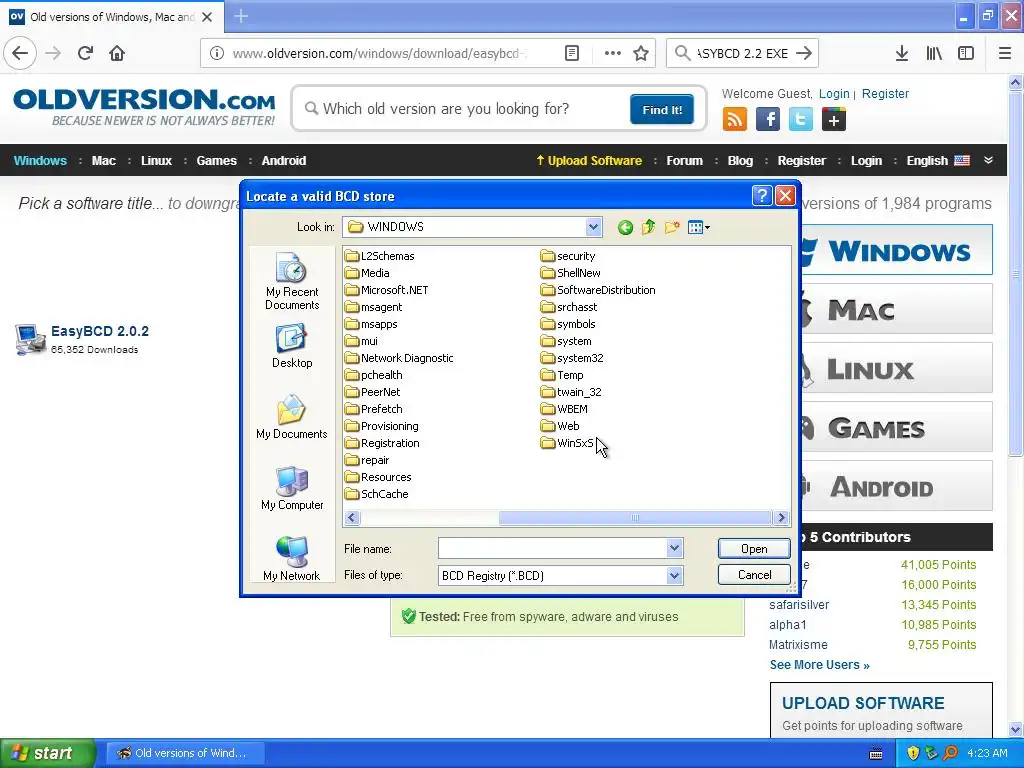Open My Network in places bar
1024x768 pixels.
pos(291,558)
